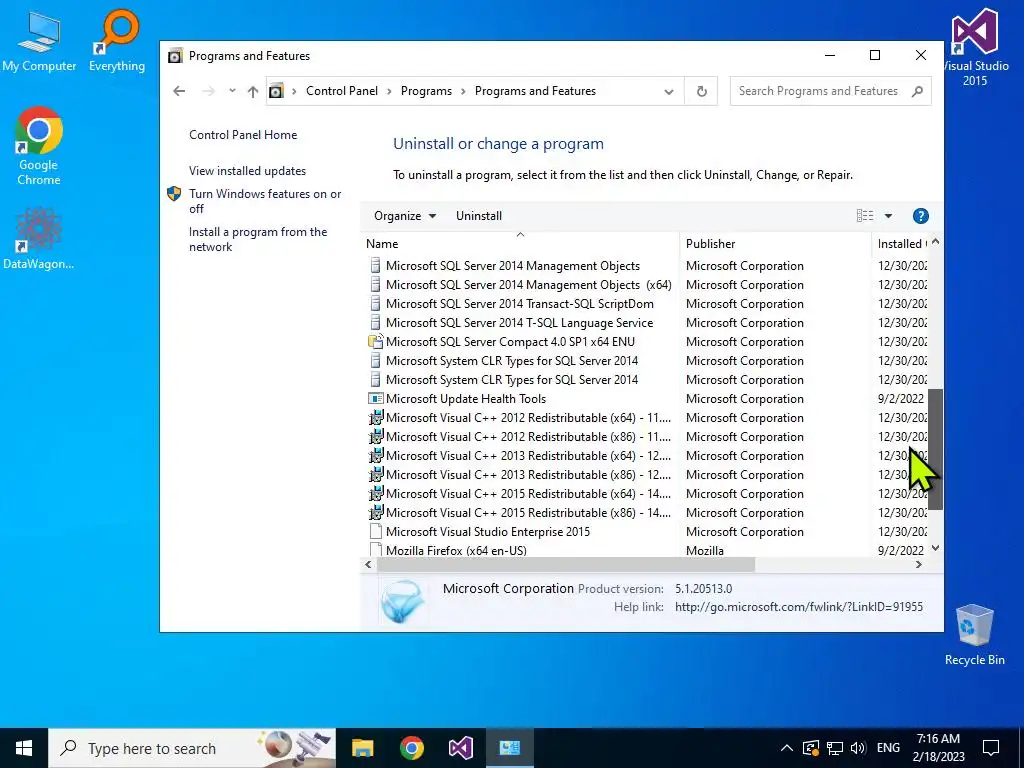The image size is (1024, 768).
Task: Click the vertical scrollbar thumb in program list
Action: (x=936, y=449)
